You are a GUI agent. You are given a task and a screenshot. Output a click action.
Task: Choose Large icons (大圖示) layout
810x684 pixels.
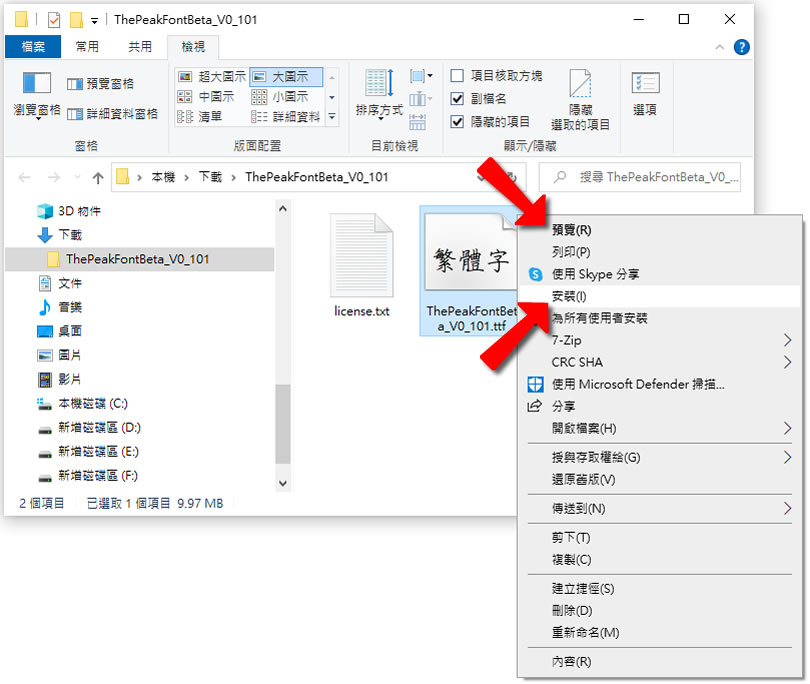tap(286, 76)
